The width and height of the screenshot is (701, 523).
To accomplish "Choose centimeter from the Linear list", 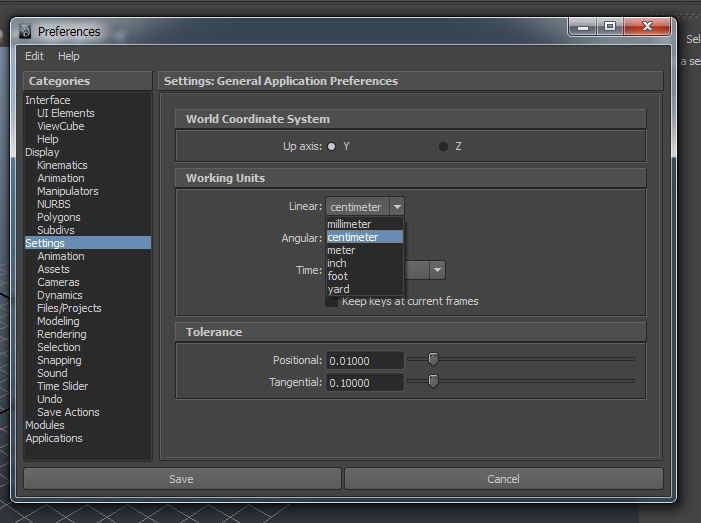I will pos(364,237).
